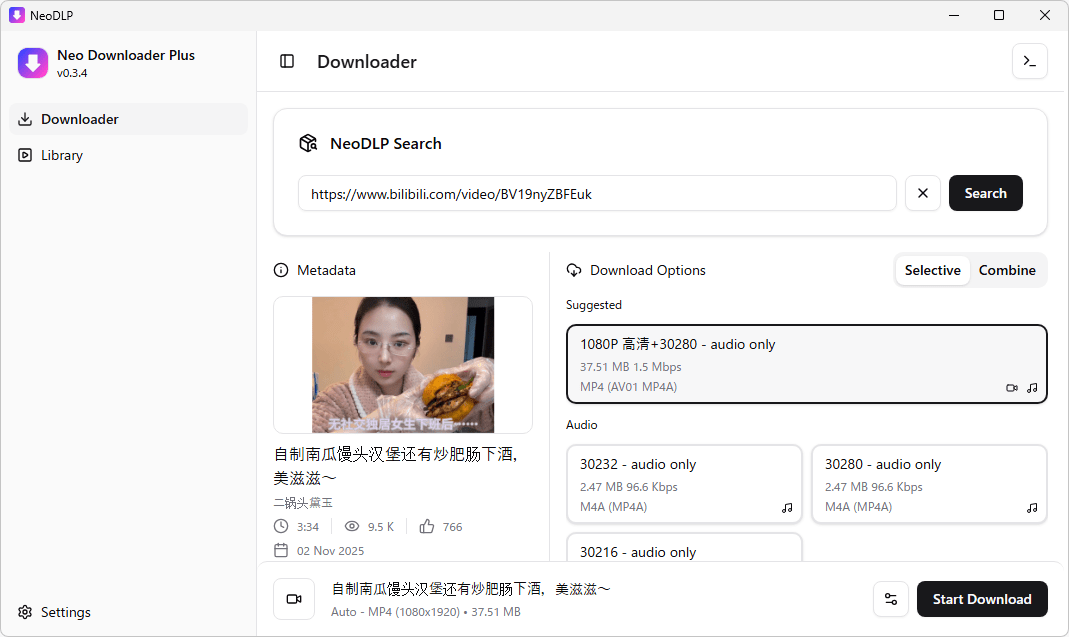Open download settings sliders icon
Image resolution: width=1069 pixels, height=637 pixels.
(891, 599)
